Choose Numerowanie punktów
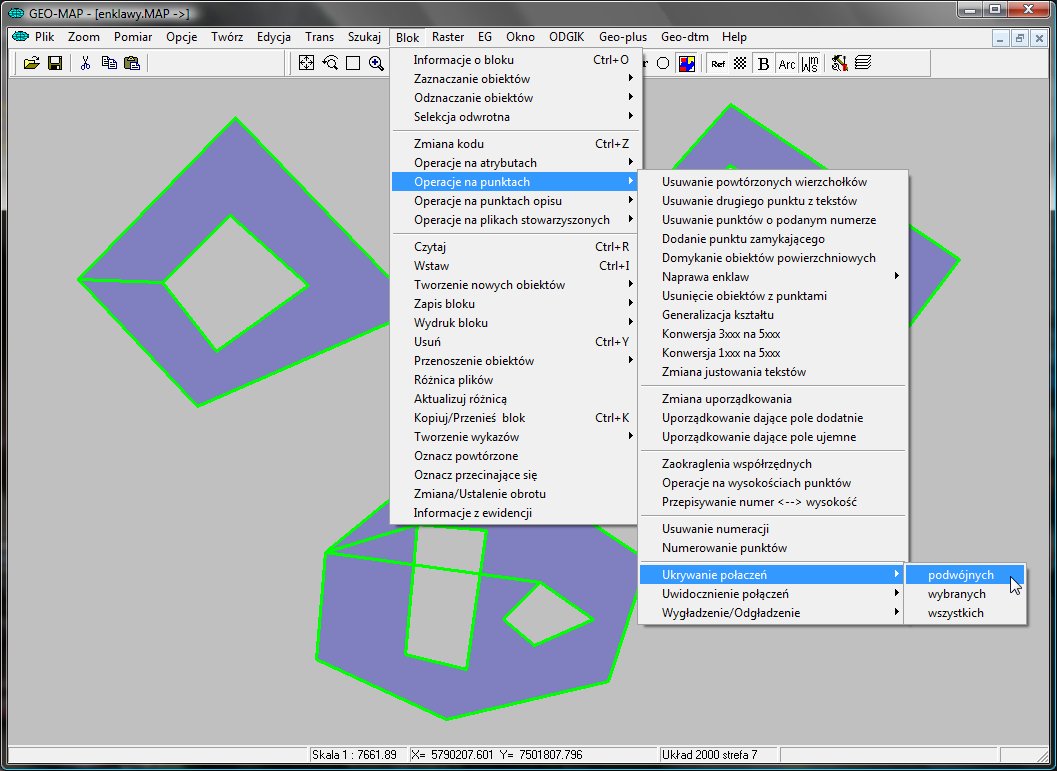This screenshot has height=771, width=1057. tap(773, 548)
